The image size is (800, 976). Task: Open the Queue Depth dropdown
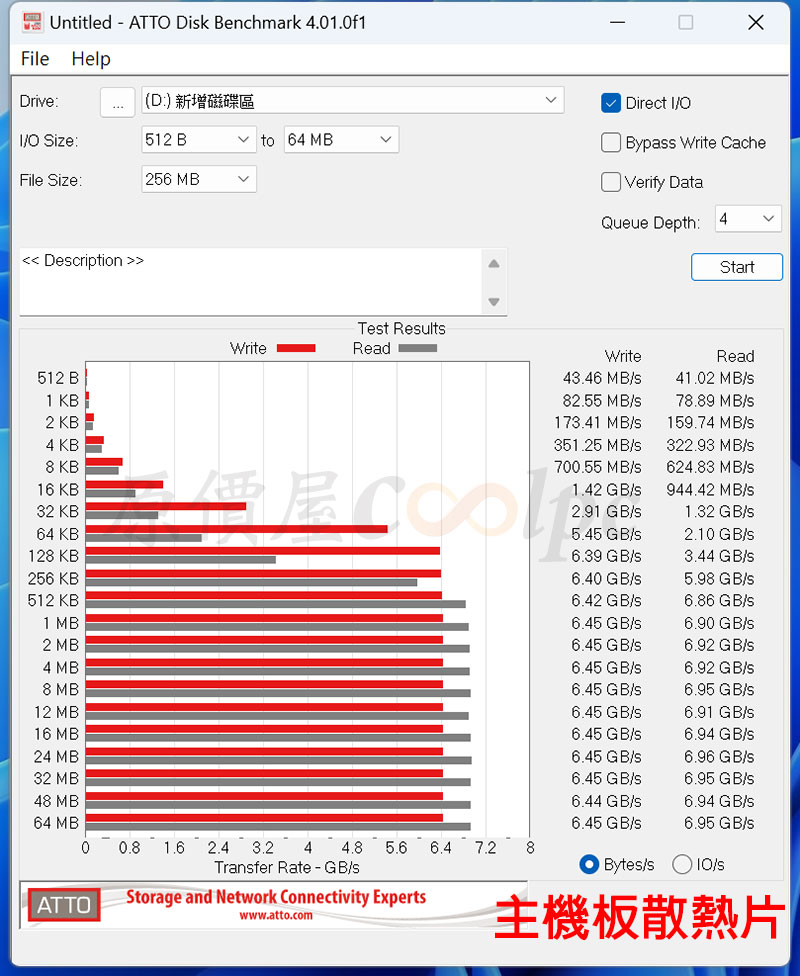[x=748, y=219]
